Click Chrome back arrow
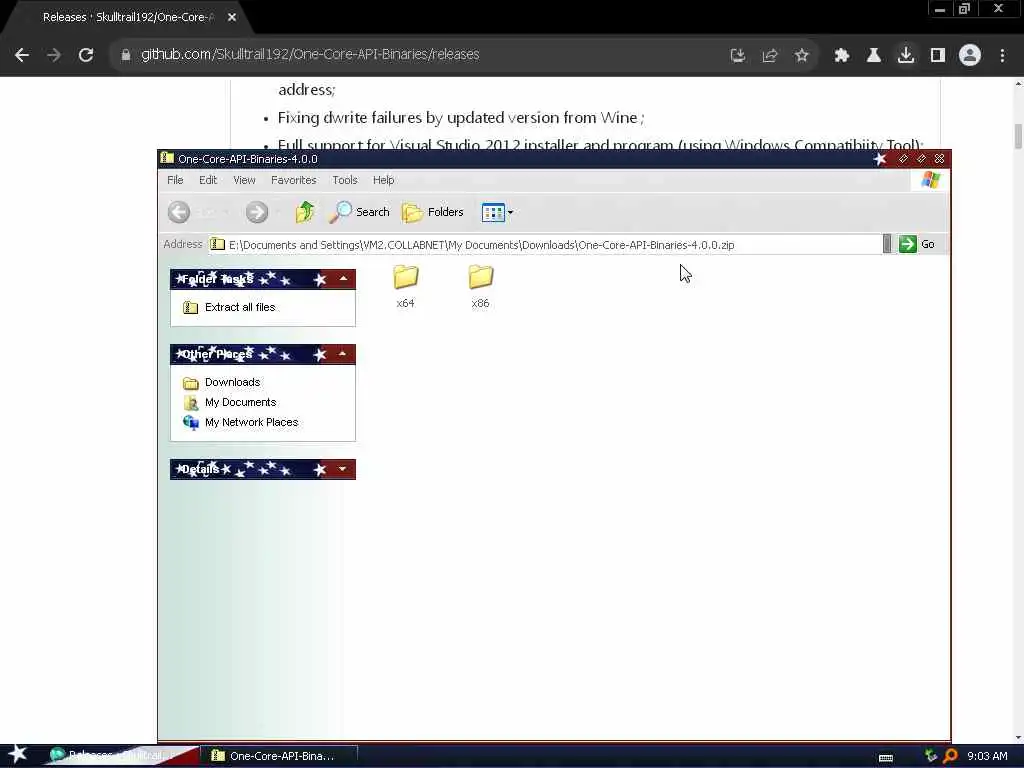 (22, 55)
